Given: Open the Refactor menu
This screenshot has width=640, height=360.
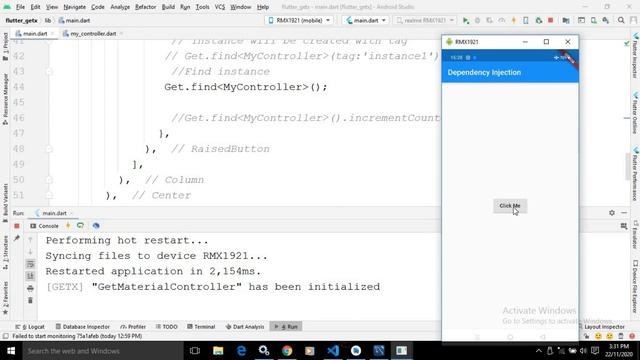Looking at the screenshot, I should coord(146,7).
